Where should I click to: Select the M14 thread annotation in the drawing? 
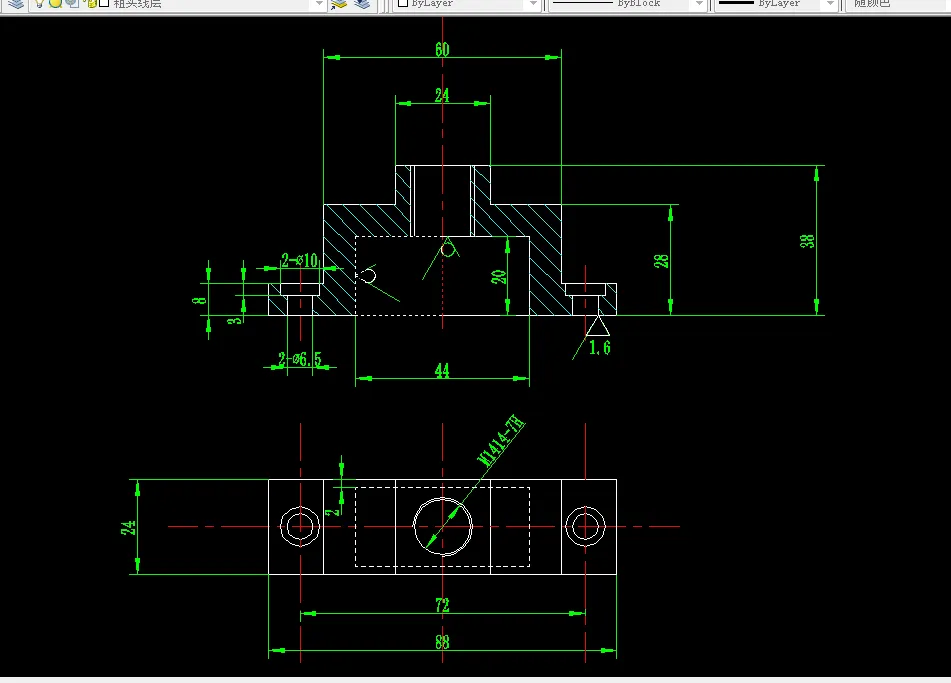[502, 440]
